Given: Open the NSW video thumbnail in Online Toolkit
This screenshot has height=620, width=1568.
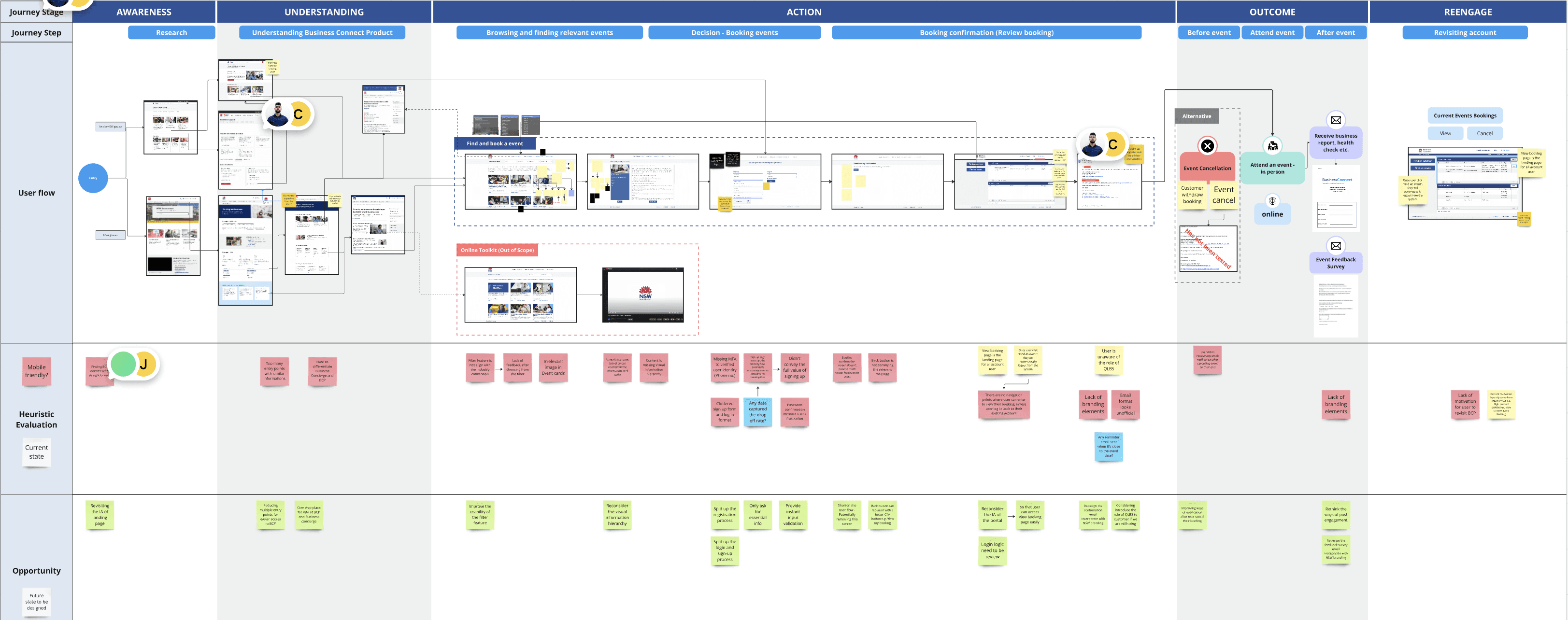Looking at the screenshot, I should coord(643,295).
